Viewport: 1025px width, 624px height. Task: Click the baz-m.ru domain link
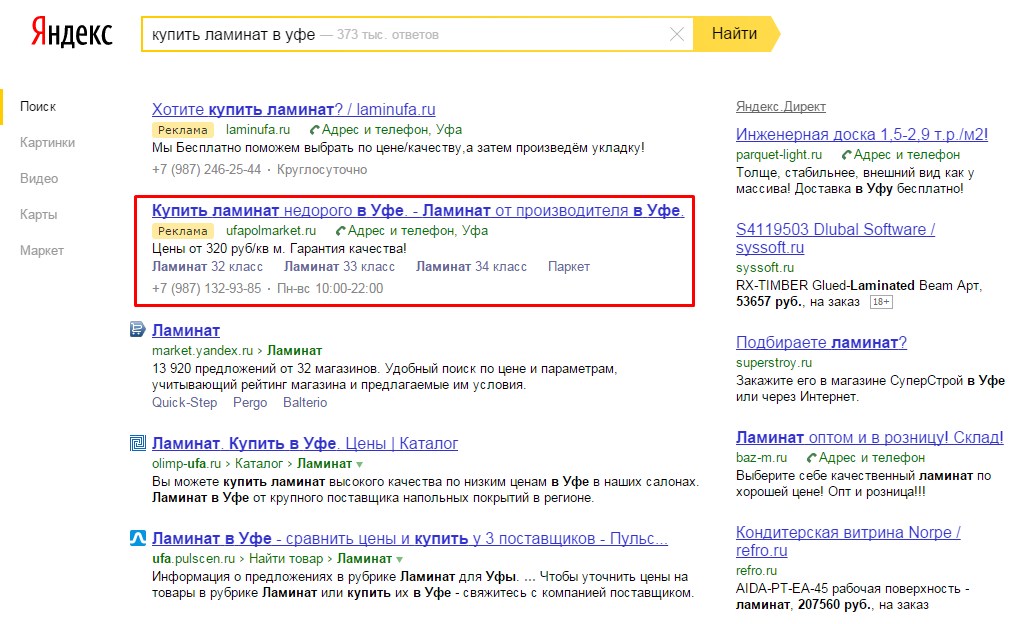(x=762, y=457)
